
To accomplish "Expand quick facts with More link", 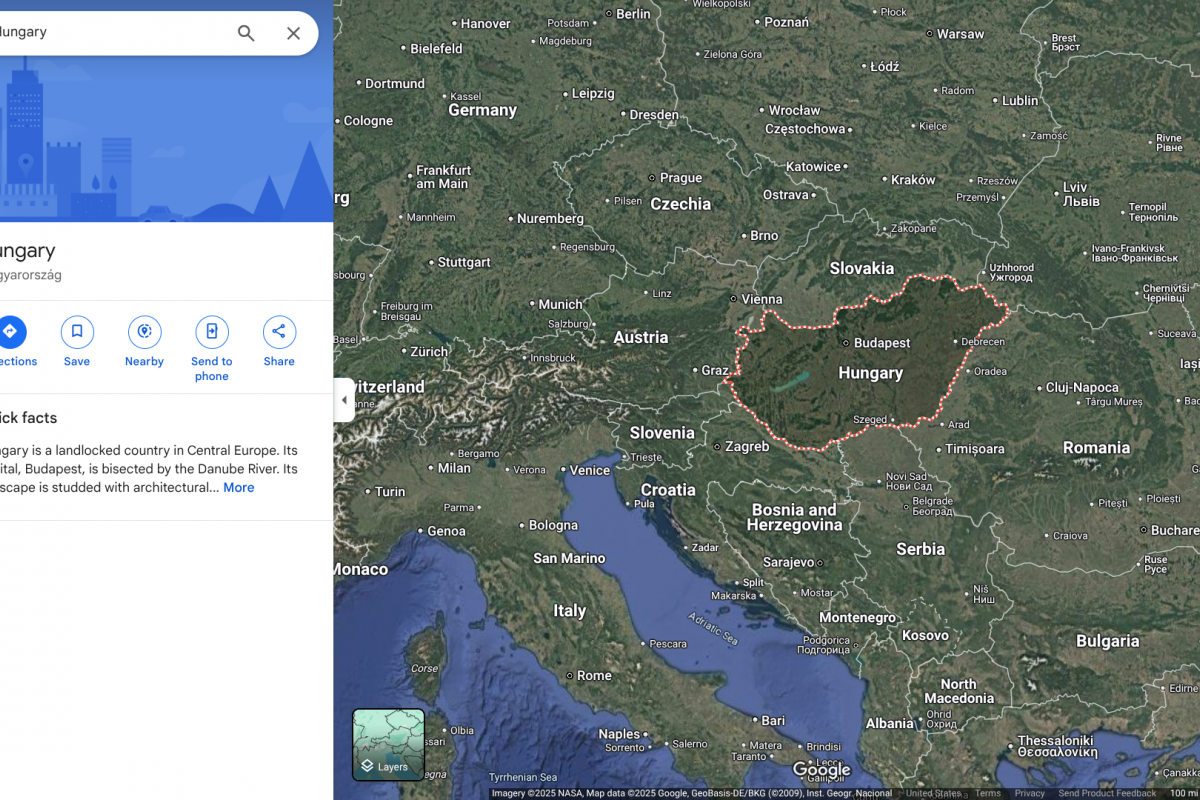I will [238, 488].
